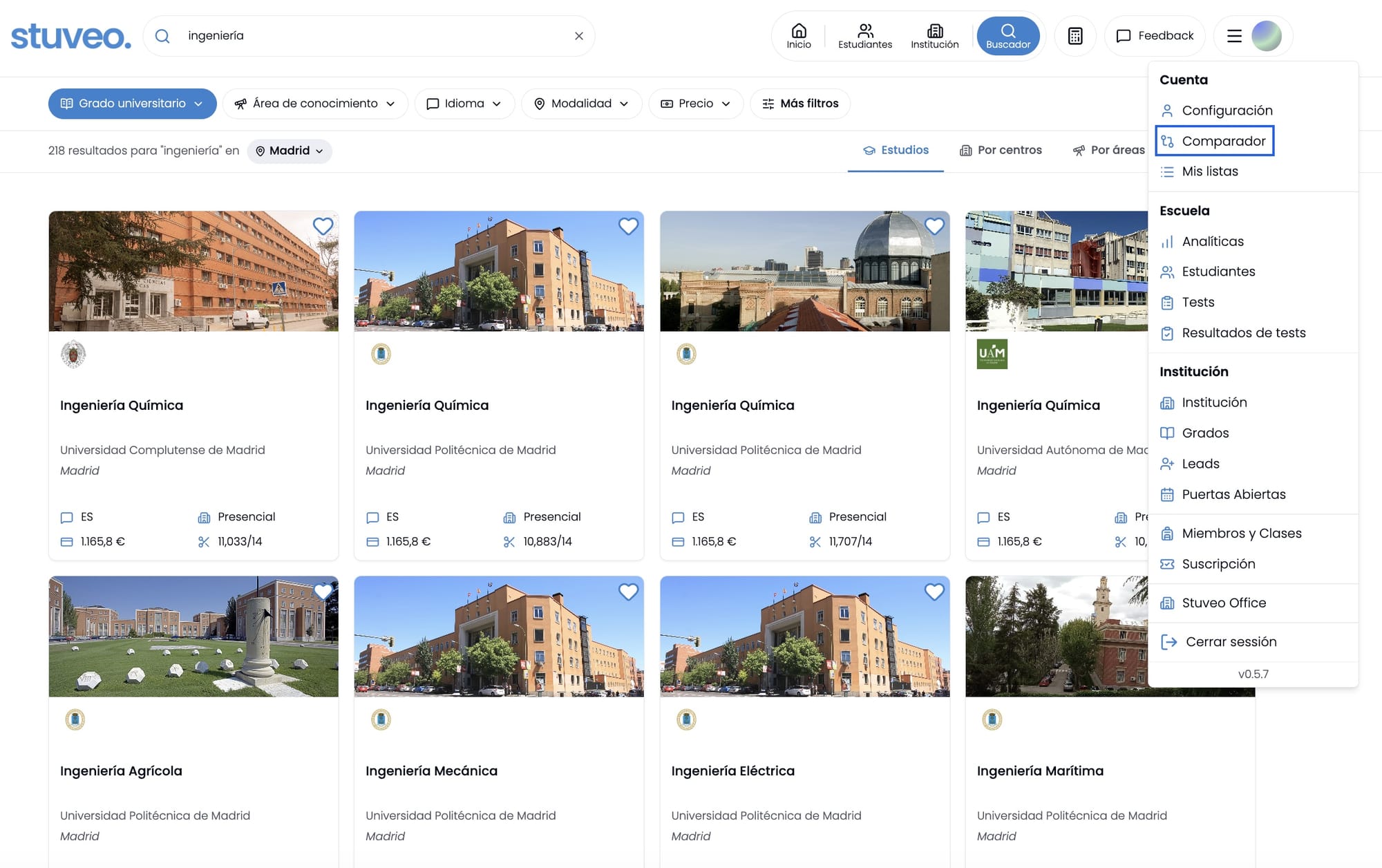Select Cerrar sesión to log out
The height and width of the screenshot is (868, 1382).
pyautogui.click(x=1219, y=642)
